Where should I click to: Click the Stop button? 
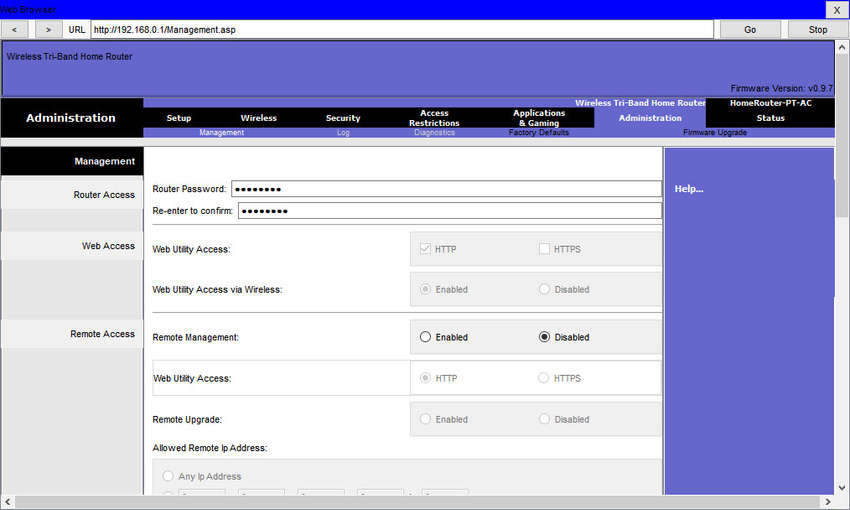point(818,30)
